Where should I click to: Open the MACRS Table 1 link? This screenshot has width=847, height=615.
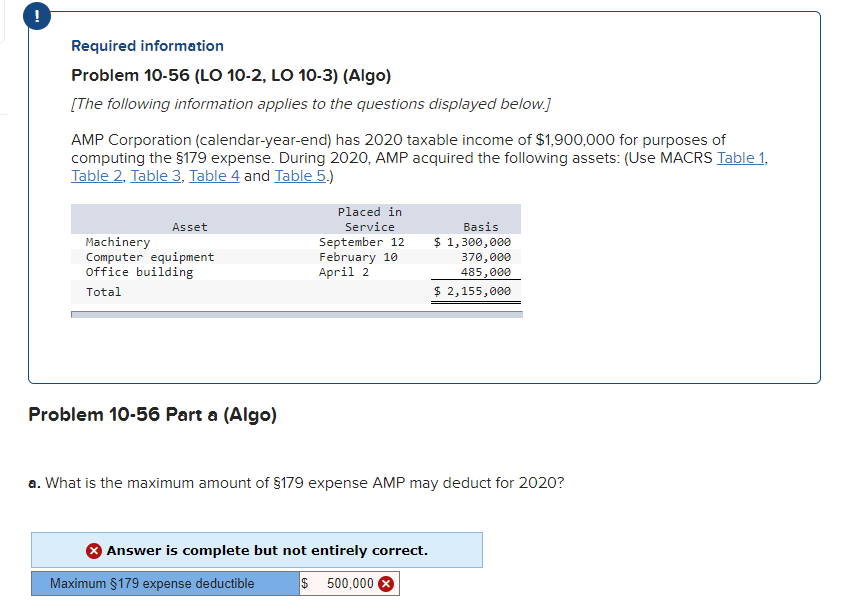coord(739,157)
